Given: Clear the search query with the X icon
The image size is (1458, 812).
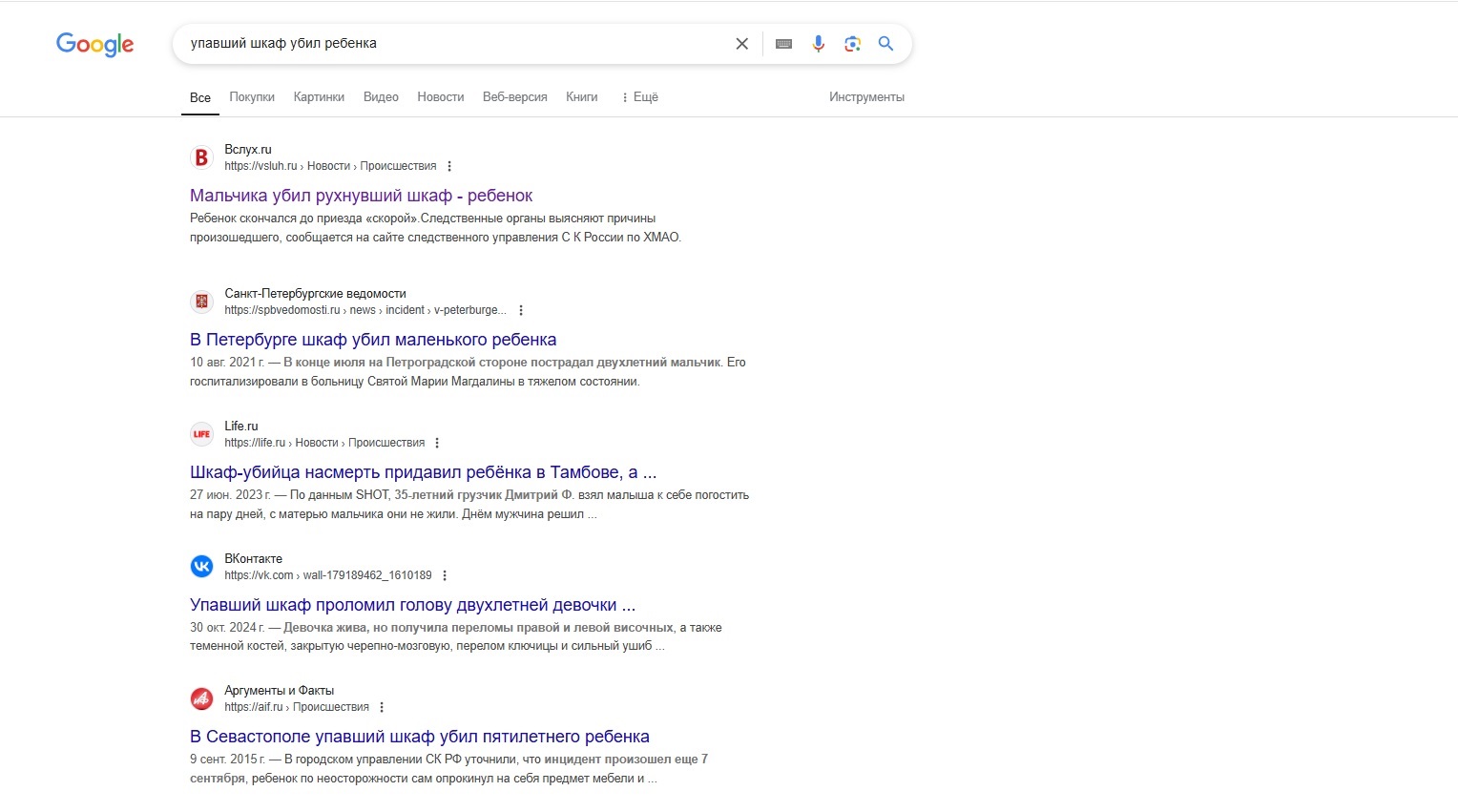Looking at the screenshot, I should [x=741, y=44].
